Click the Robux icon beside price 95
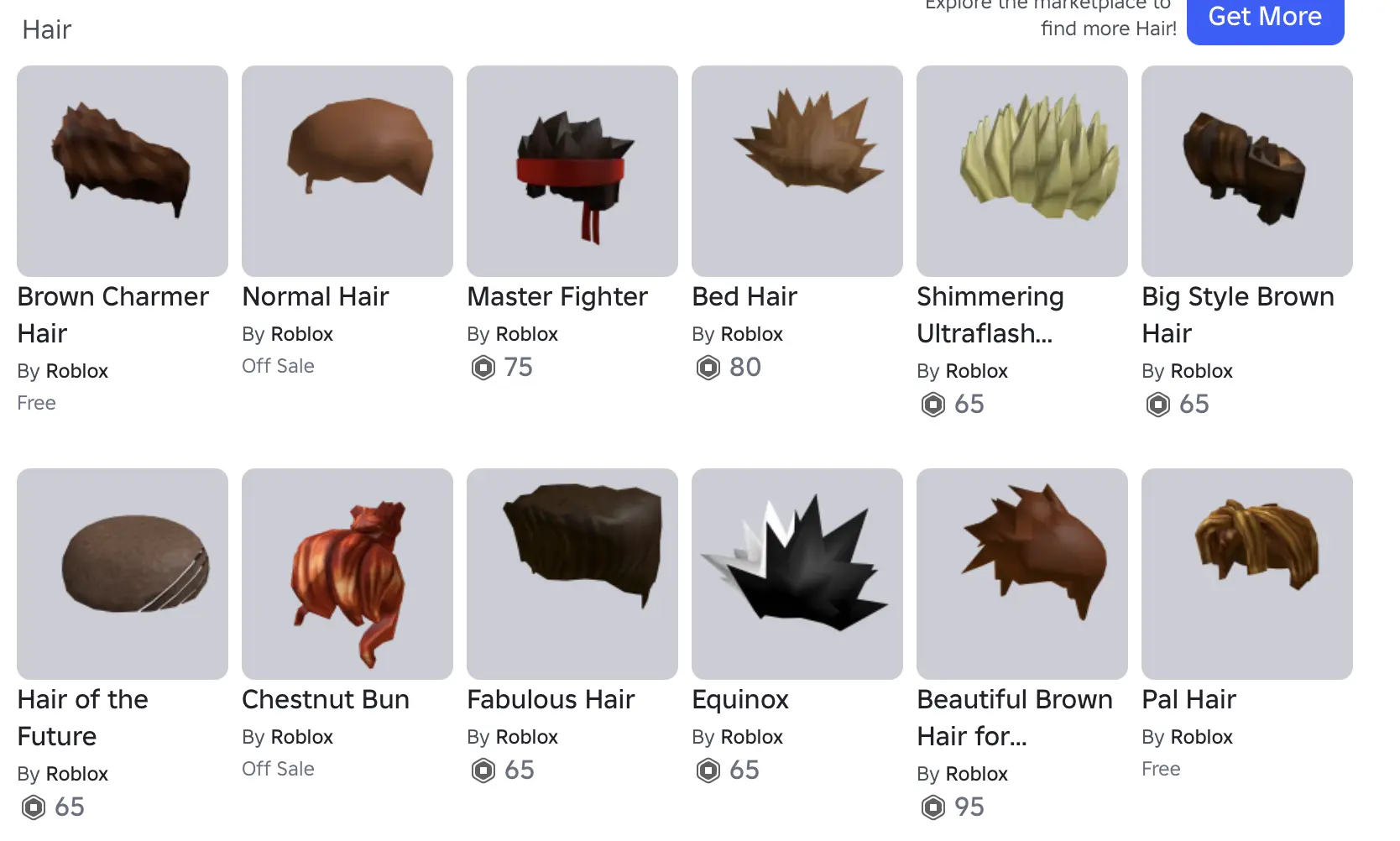This screenshot has height=841, width=1400. (x=933, y=807)
